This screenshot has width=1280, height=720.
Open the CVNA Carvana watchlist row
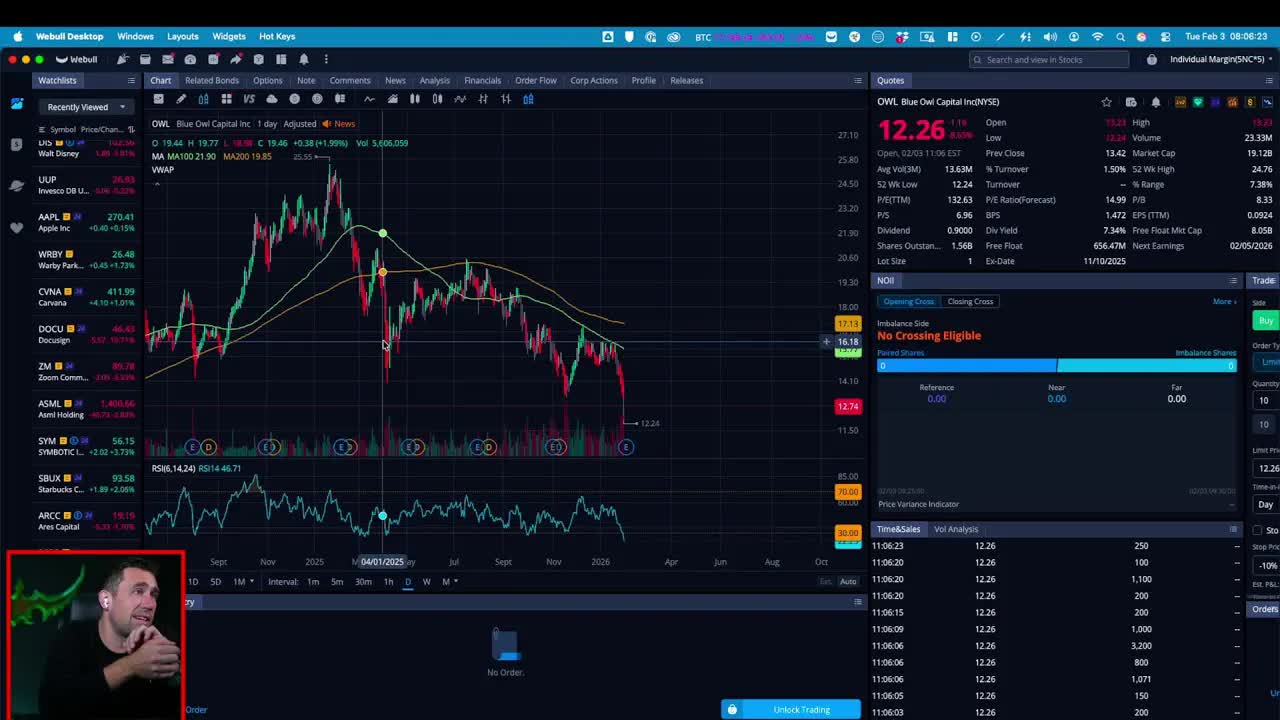pyautogui.click(x=87, y=297)
